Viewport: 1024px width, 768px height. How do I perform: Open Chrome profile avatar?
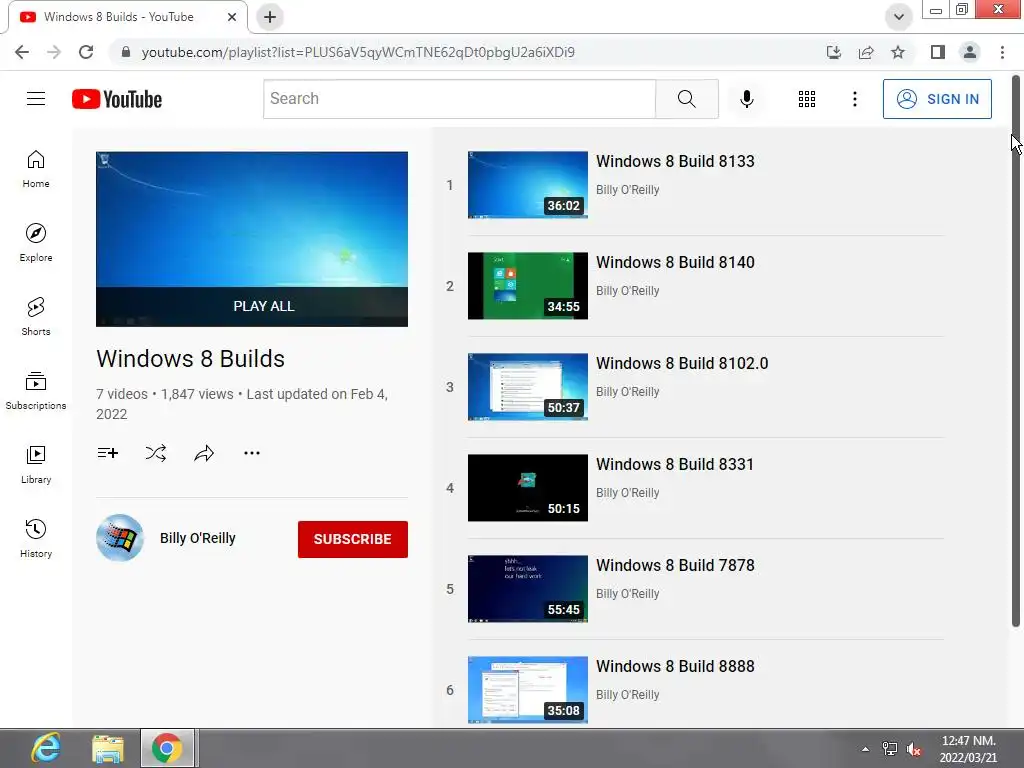[x=970, y=52]
